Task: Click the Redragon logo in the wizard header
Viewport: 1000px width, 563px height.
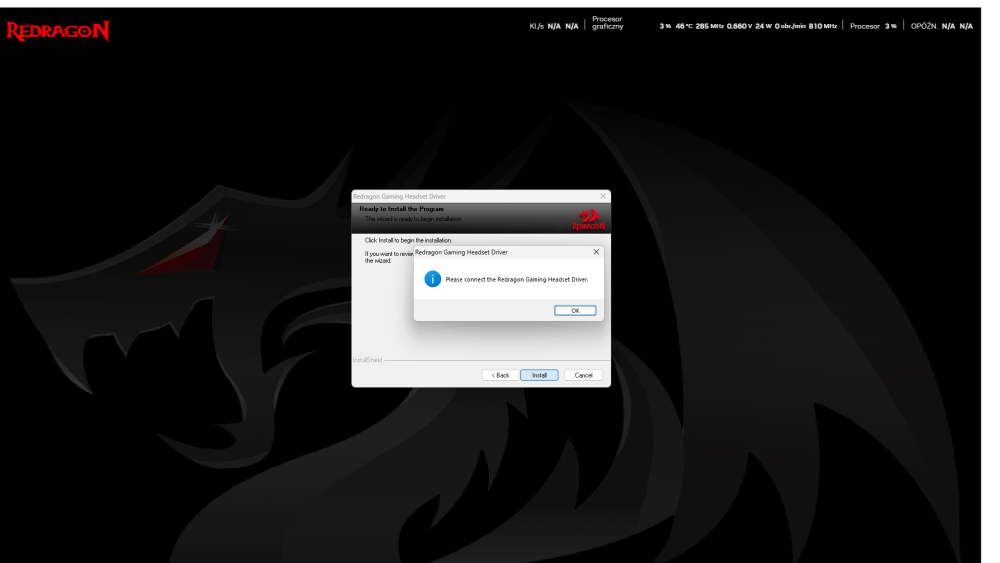Action: coord(589,219)
